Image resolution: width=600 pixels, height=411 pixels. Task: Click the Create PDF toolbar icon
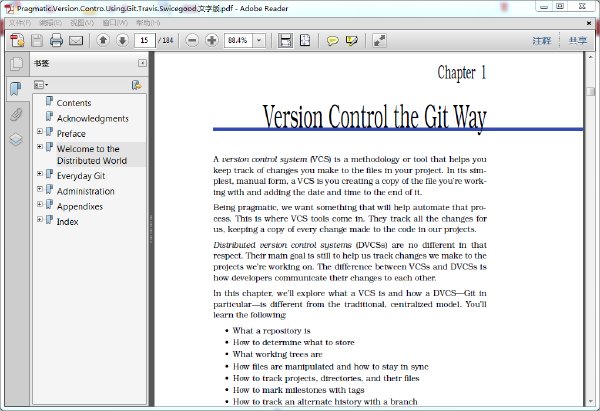(x=17, y=40)
